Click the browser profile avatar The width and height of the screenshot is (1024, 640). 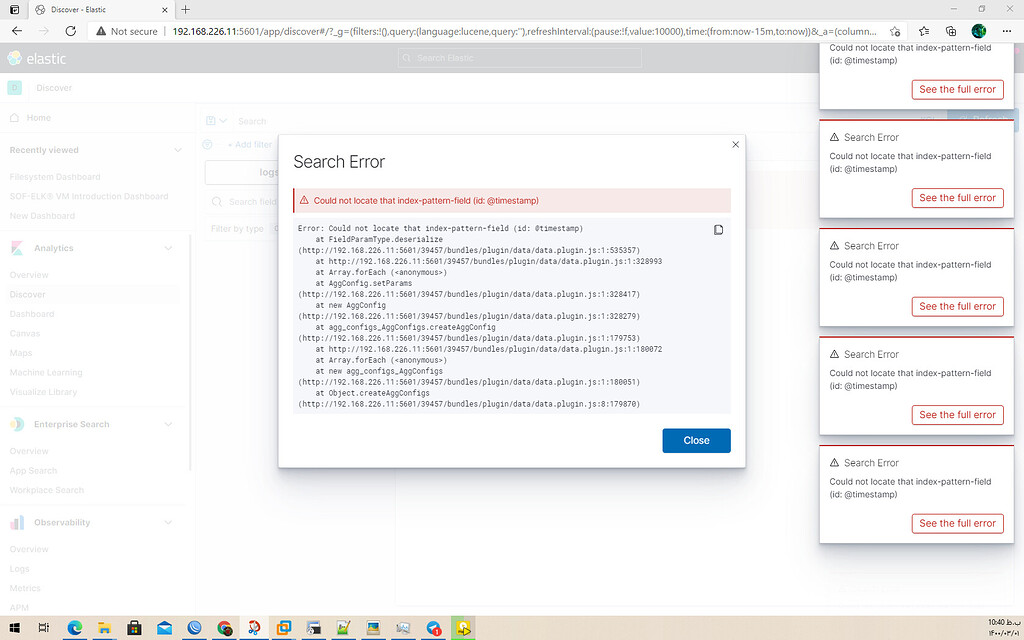click(978, 31)
